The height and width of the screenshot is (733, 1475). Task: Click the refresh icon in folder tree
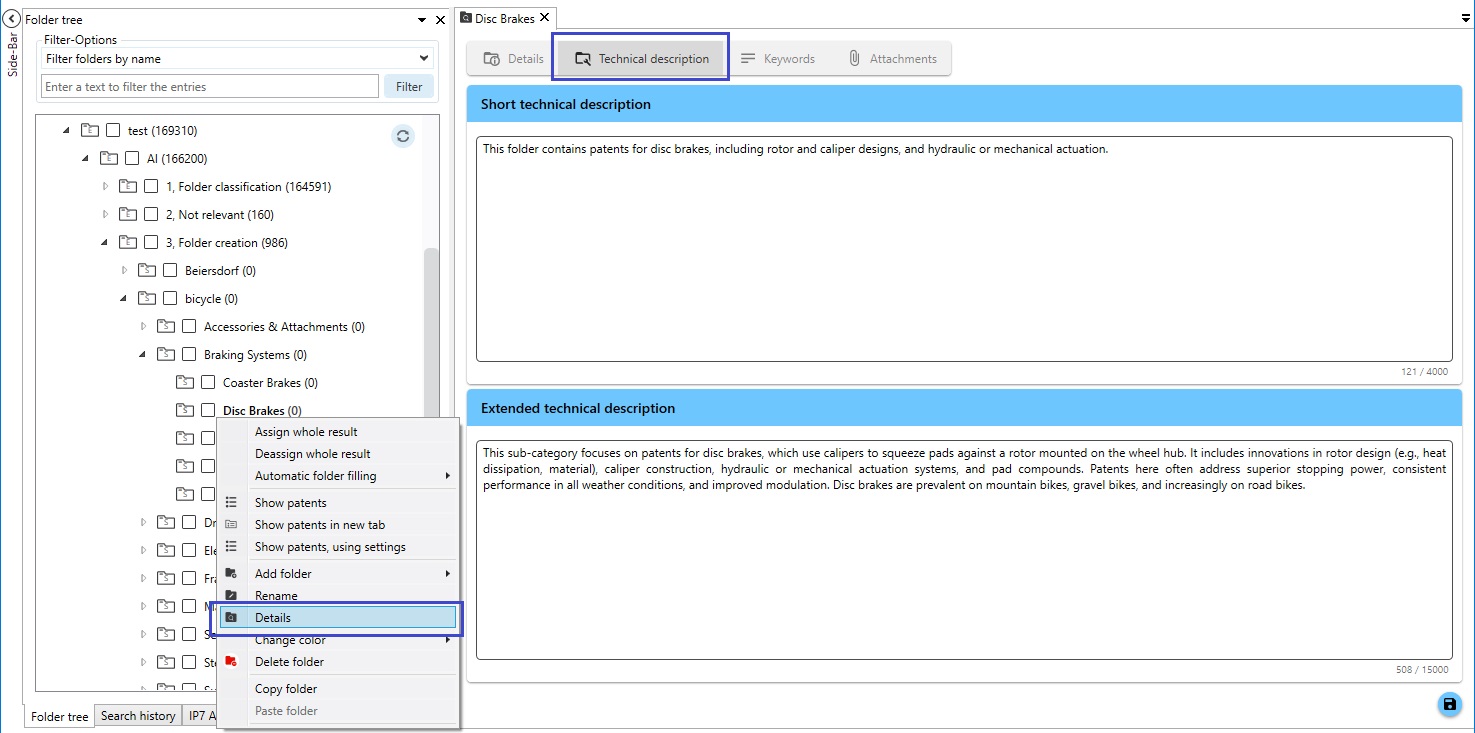[x=403, y=136]
